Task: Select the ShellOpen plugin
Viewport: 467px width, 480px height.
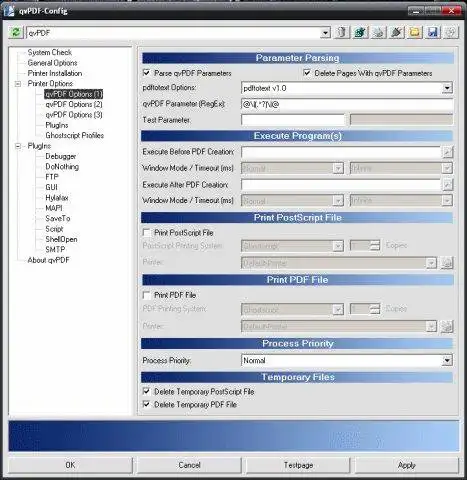Action: 61,239
